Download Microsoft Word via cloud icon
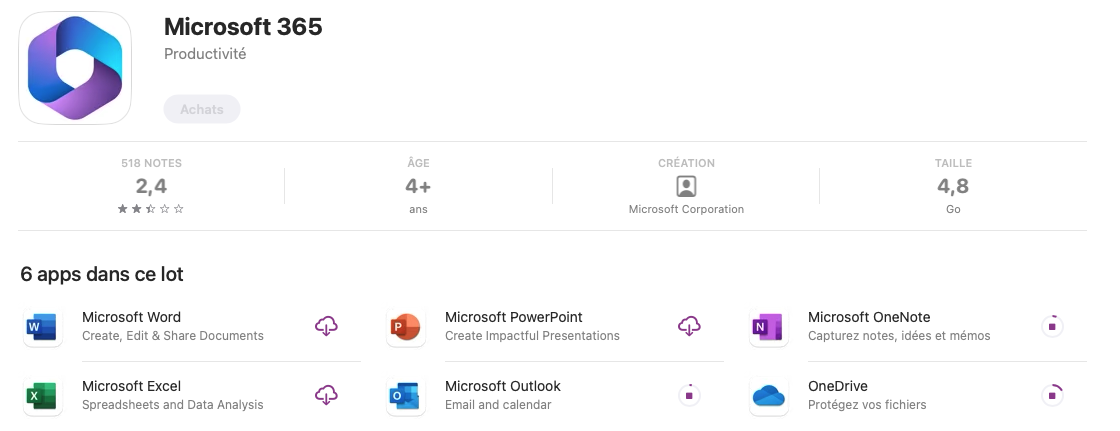 coord(326,326)
